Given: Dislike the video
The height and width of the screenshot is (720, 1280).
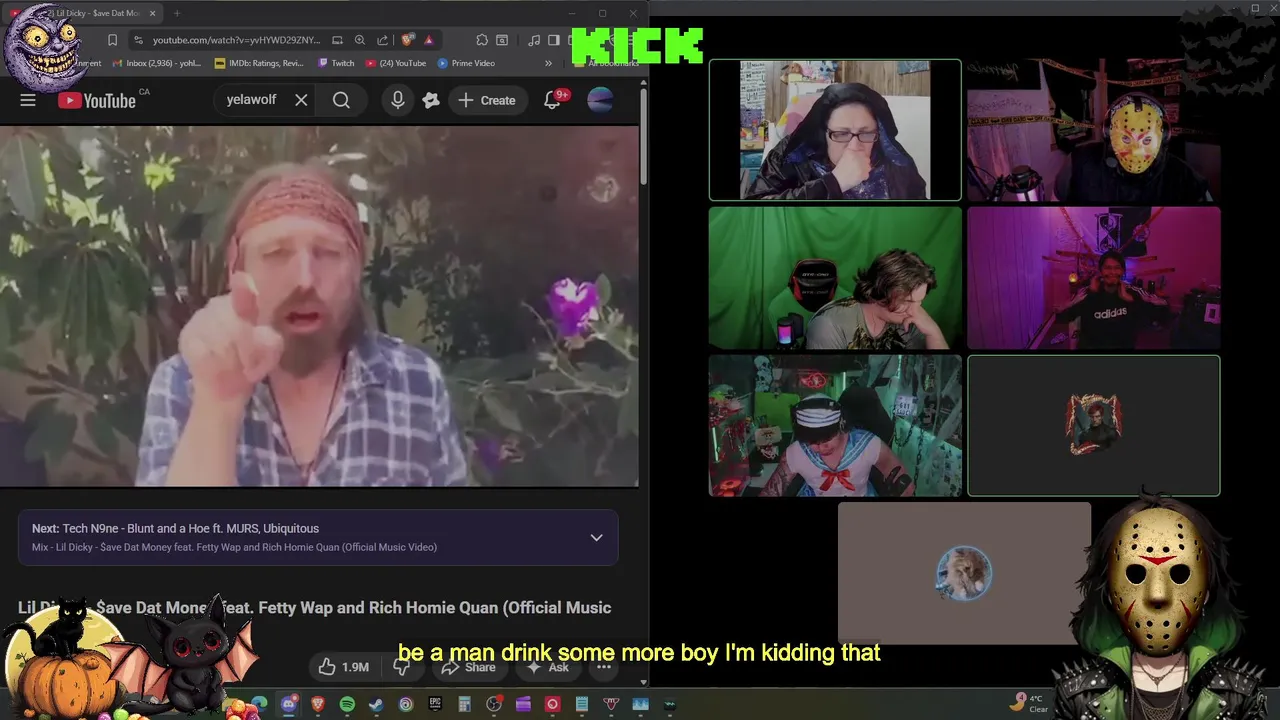Looking at the screenshot, I should point(402,667).
